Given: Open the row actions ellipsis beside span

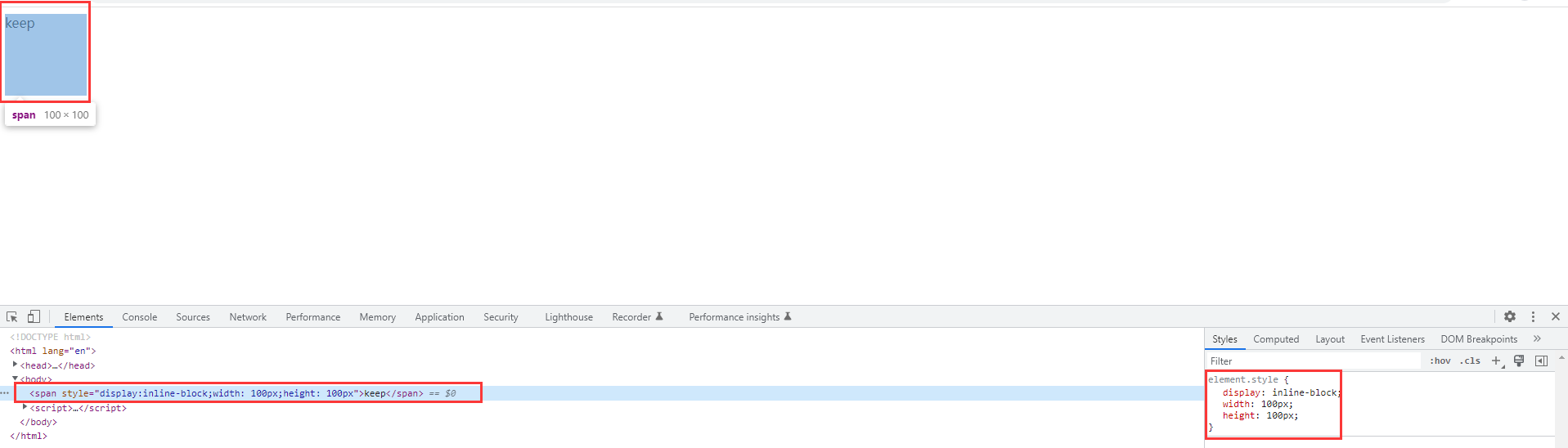Looking at the screenshot, I should pos(6,393).
